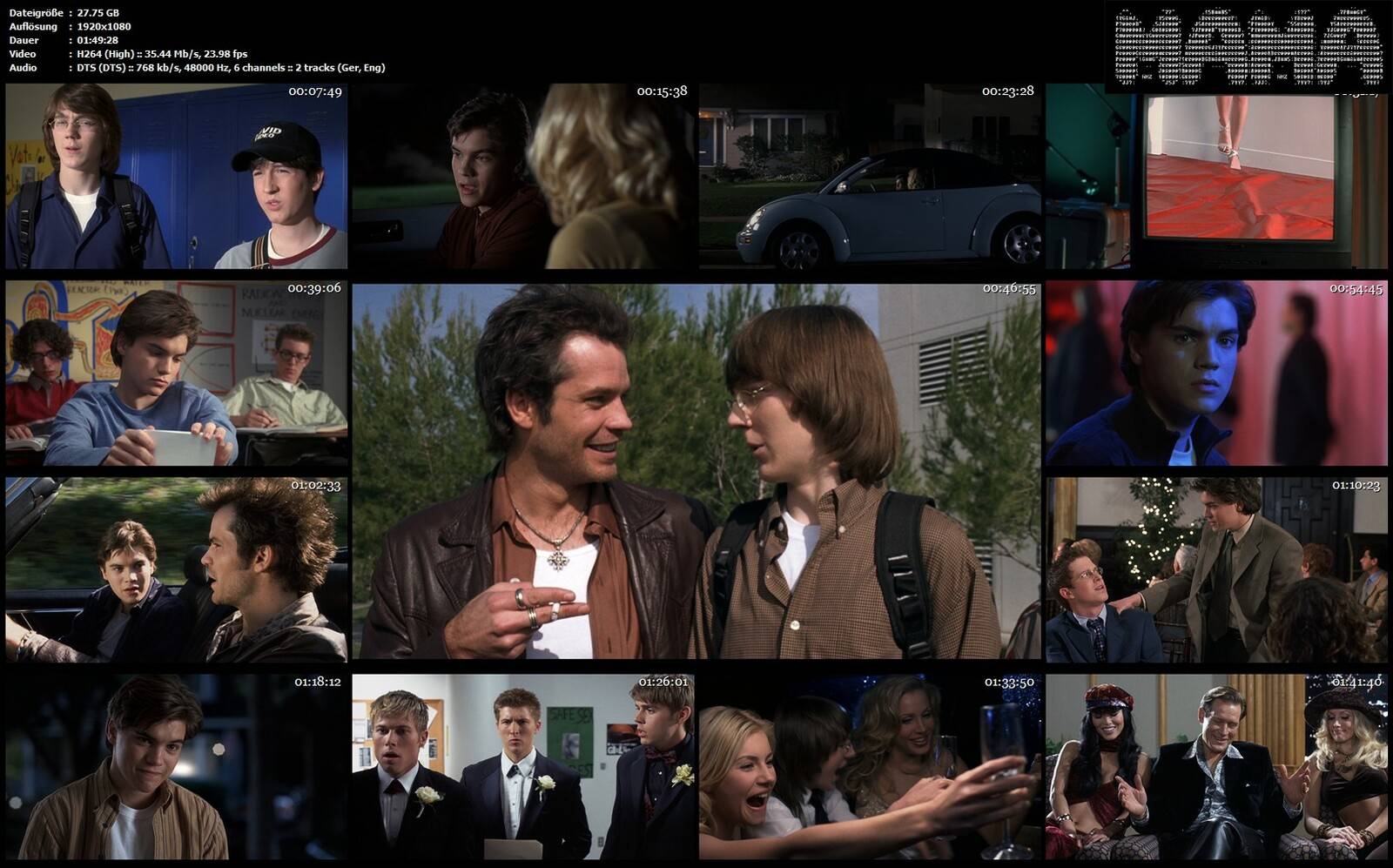Select the "DTS (DTS)" audio details line
The width and height of the screenshot is (1393, 868).
(231, 67)
